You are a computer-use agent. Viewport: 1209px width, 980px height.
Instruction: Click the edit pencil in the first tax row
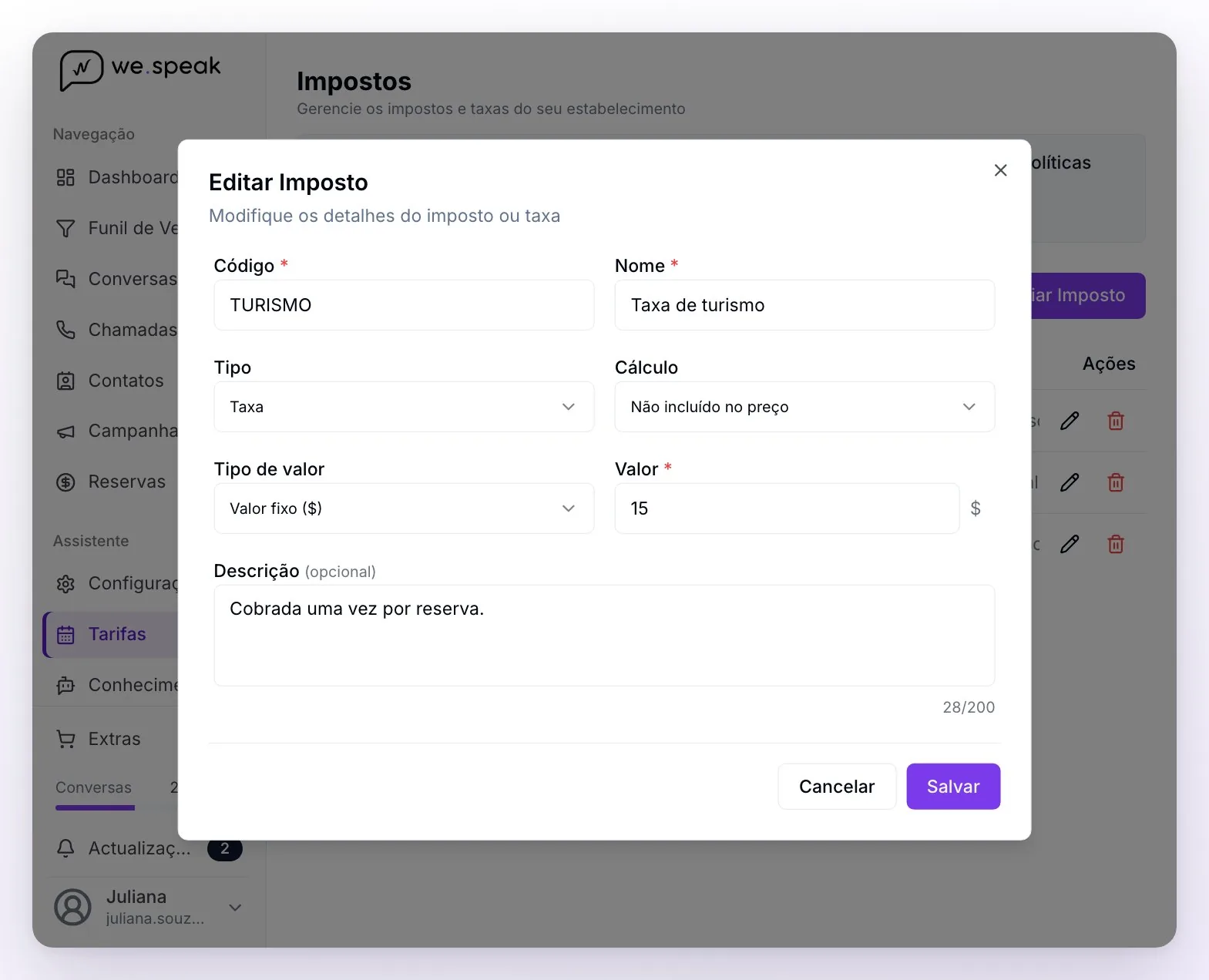point(1070,421)
